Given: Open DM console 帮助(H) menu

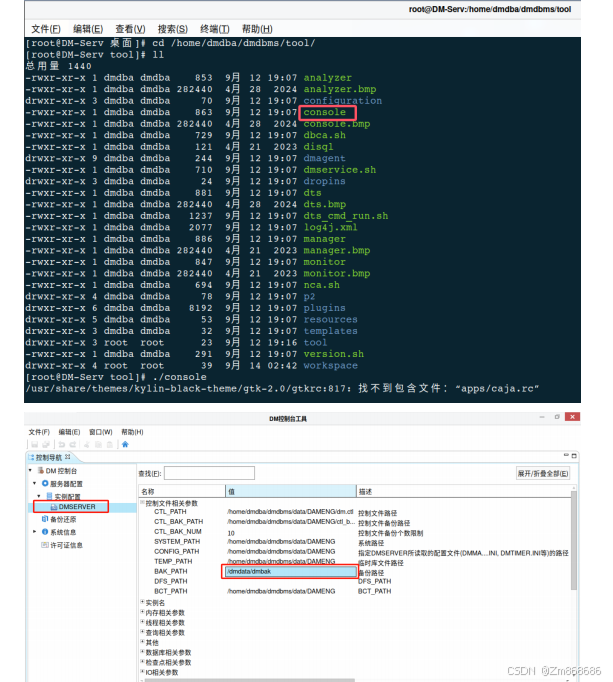Looking at the screenshot, I should coord(132,432).
